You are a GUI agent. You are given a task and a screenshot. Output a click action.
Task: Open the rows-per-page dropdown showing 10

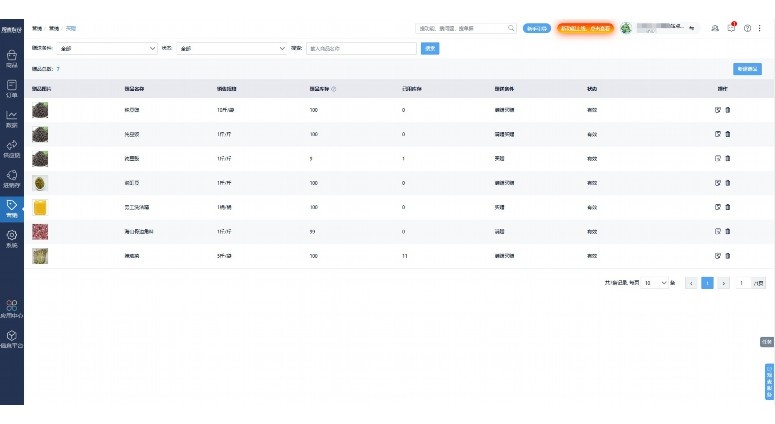[655, 283]
